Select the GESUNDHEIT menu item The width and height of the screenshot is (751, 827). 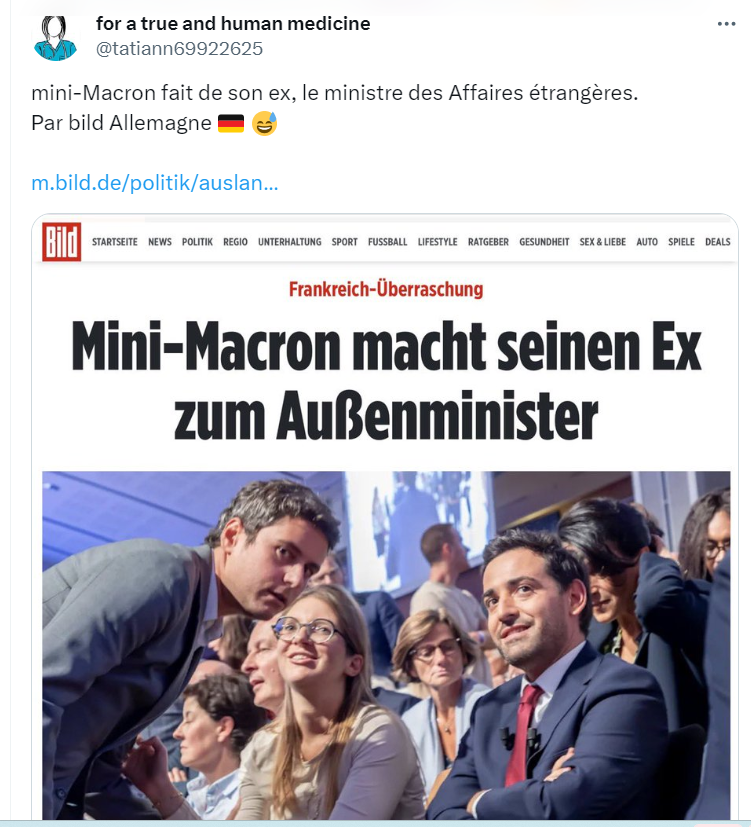544,242
